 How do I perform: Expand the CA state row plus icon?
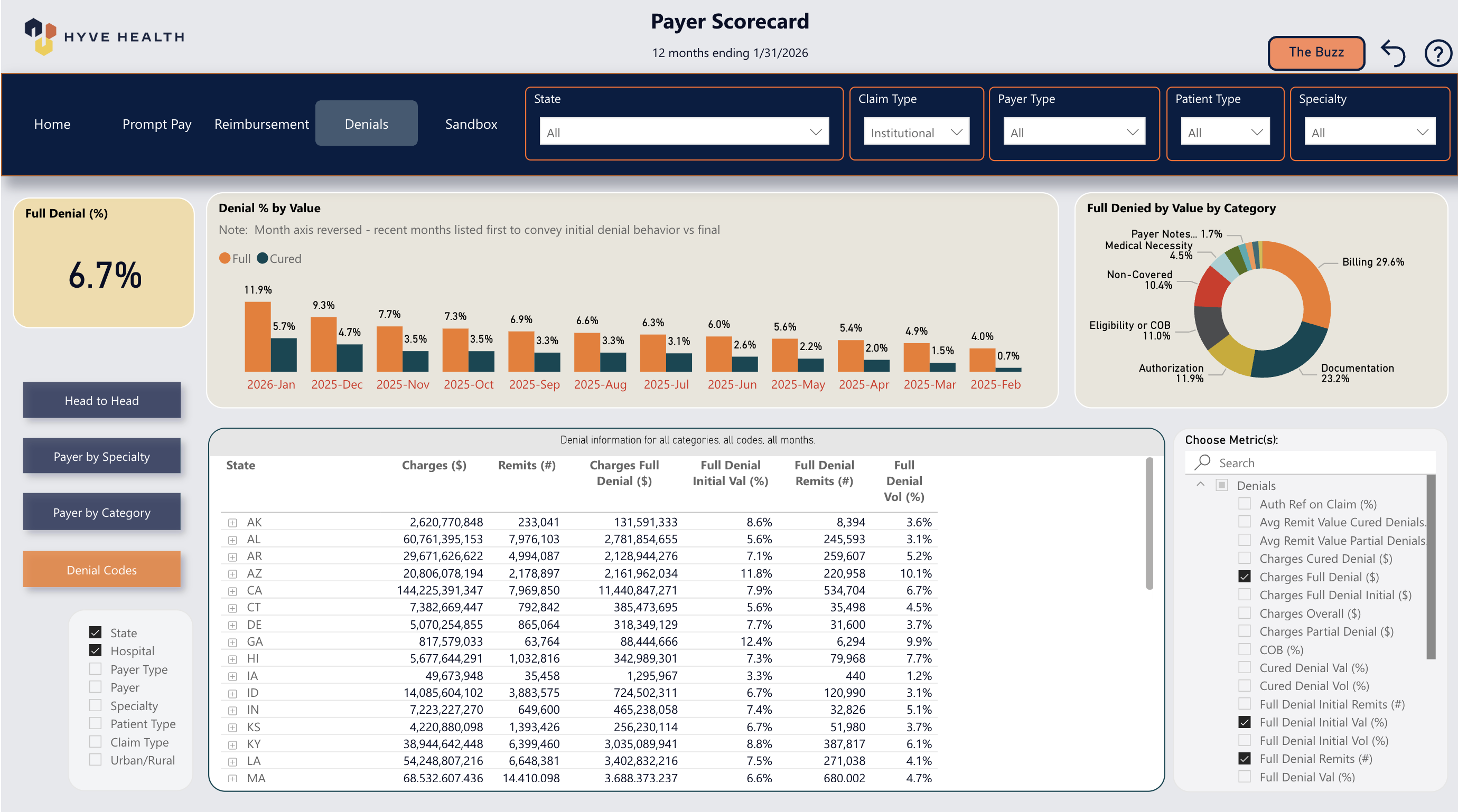[232, 591]
